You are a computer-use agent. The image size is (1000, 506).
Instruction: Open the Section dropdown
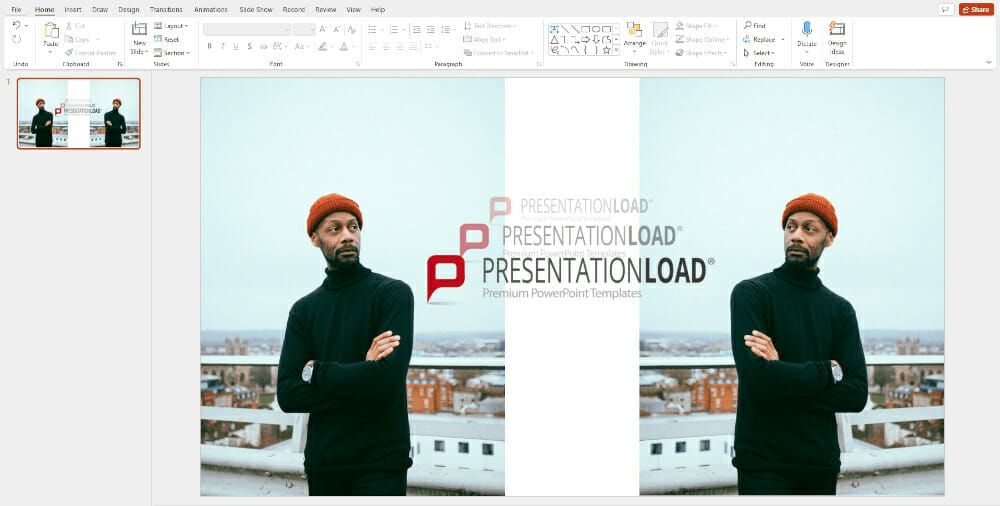pyautogui.click(x=172, y=53)
